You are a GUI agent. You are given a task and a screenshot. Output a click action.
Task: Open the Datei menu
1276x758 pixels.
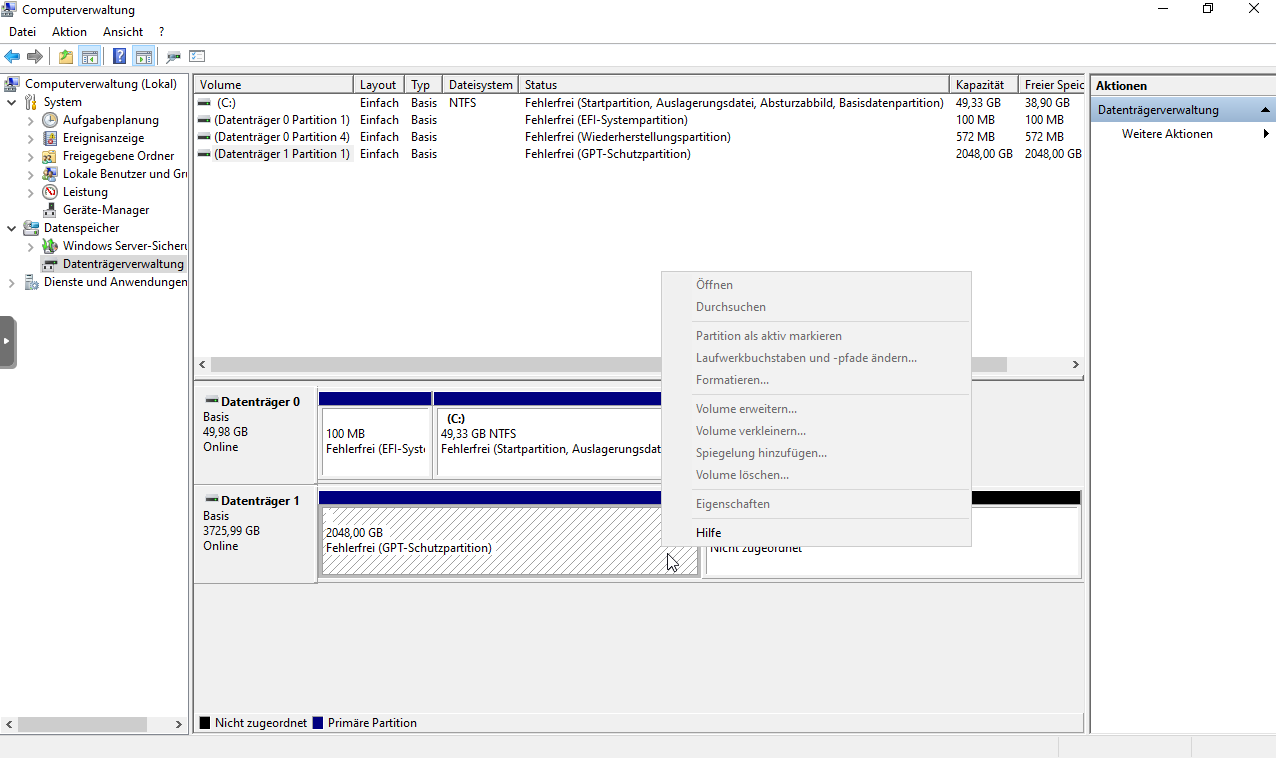coord(23,32)
